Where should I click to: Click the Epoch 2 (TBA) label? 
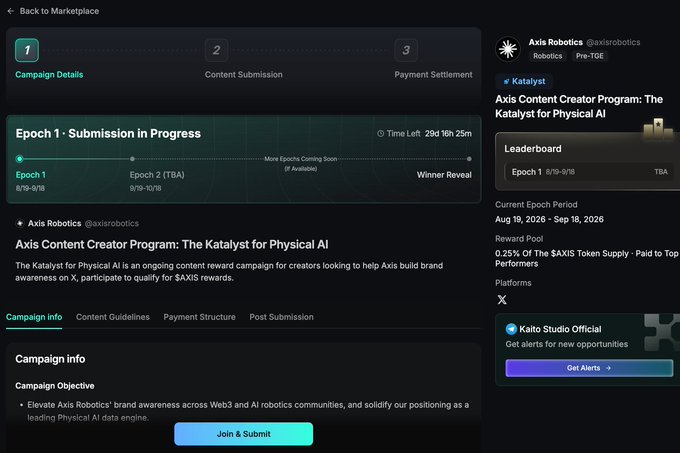pos(157,175)
